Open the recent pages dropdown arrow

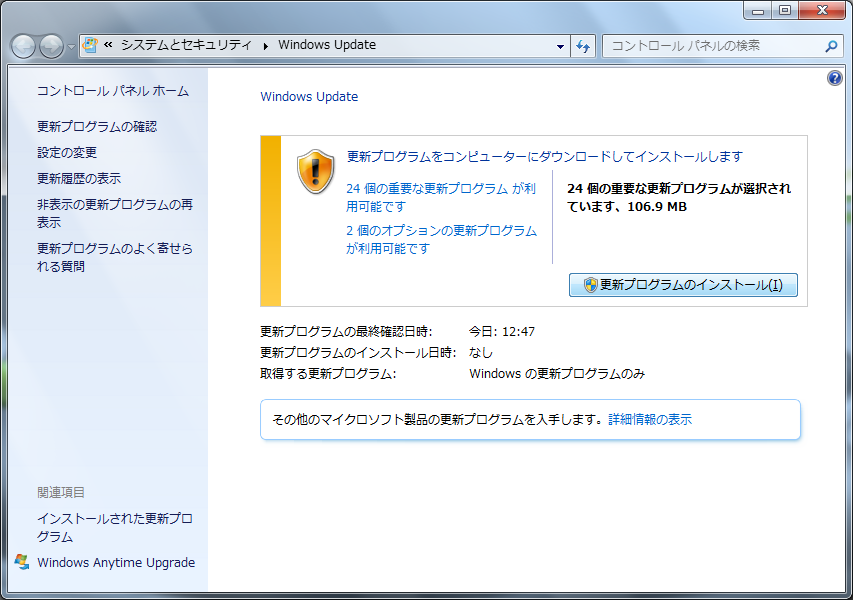click(x=71, y=47)
